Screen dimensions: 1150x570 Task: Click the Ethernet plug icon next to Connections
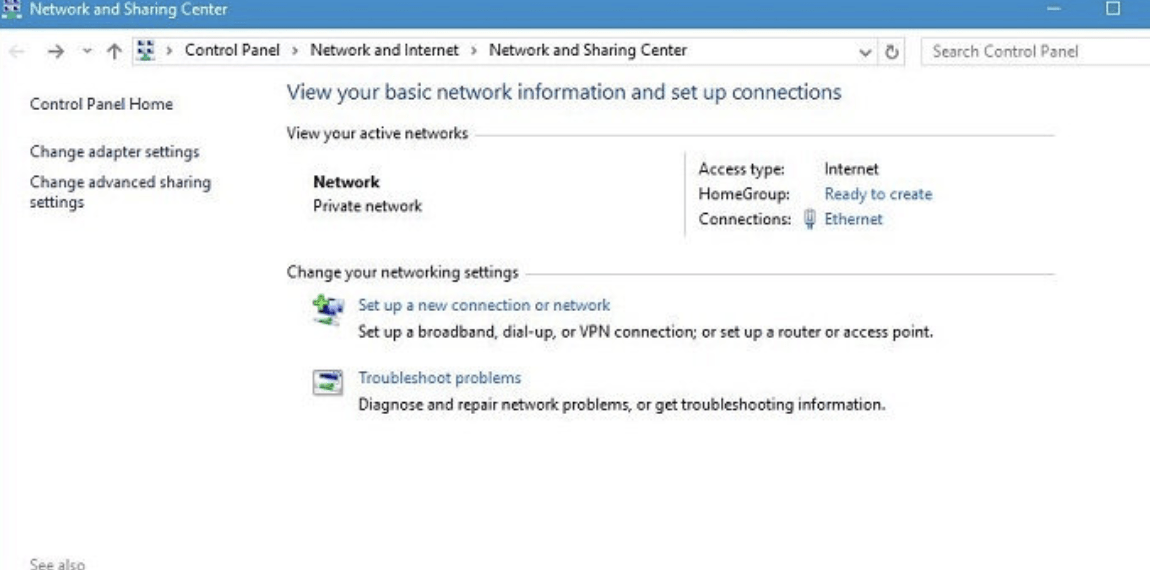(x=810, y=219)
